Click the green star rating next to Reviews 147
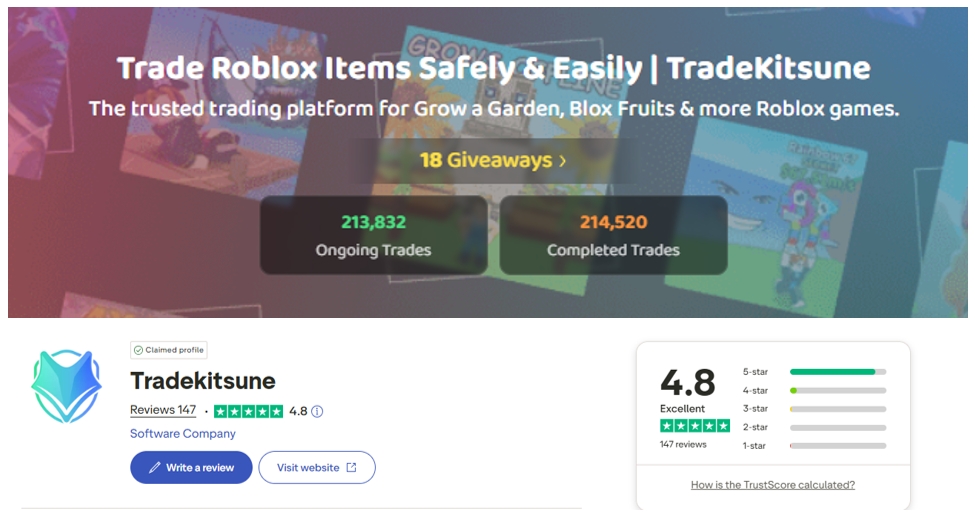The height and width of the screenshot is (517, 975). click(x=248, y=411)
